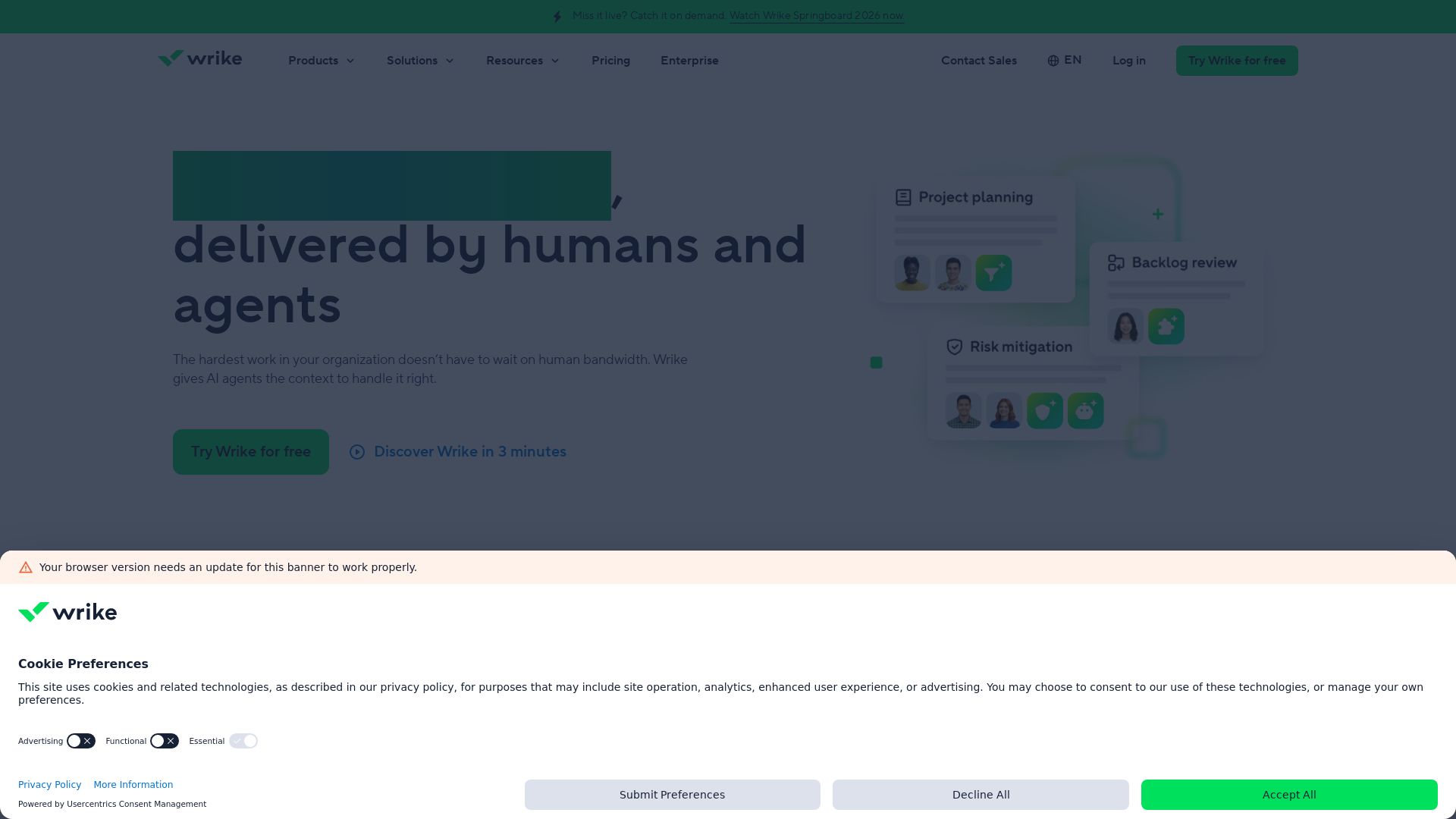Accept all cookies
The width and height of the screenshot is (1456, 819).
click(x=1289, y=795)
